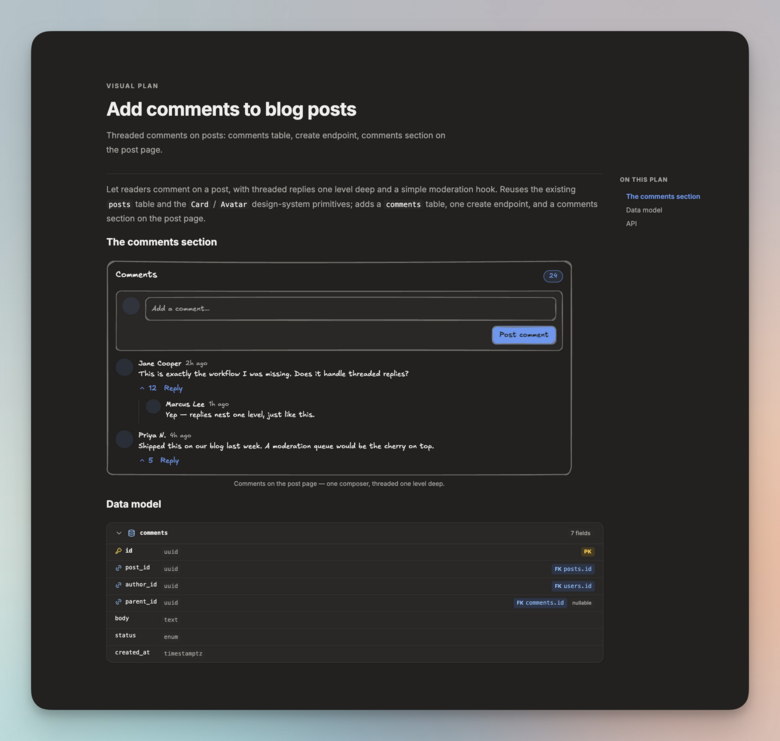Select the created_at field name

click(132, 652)
